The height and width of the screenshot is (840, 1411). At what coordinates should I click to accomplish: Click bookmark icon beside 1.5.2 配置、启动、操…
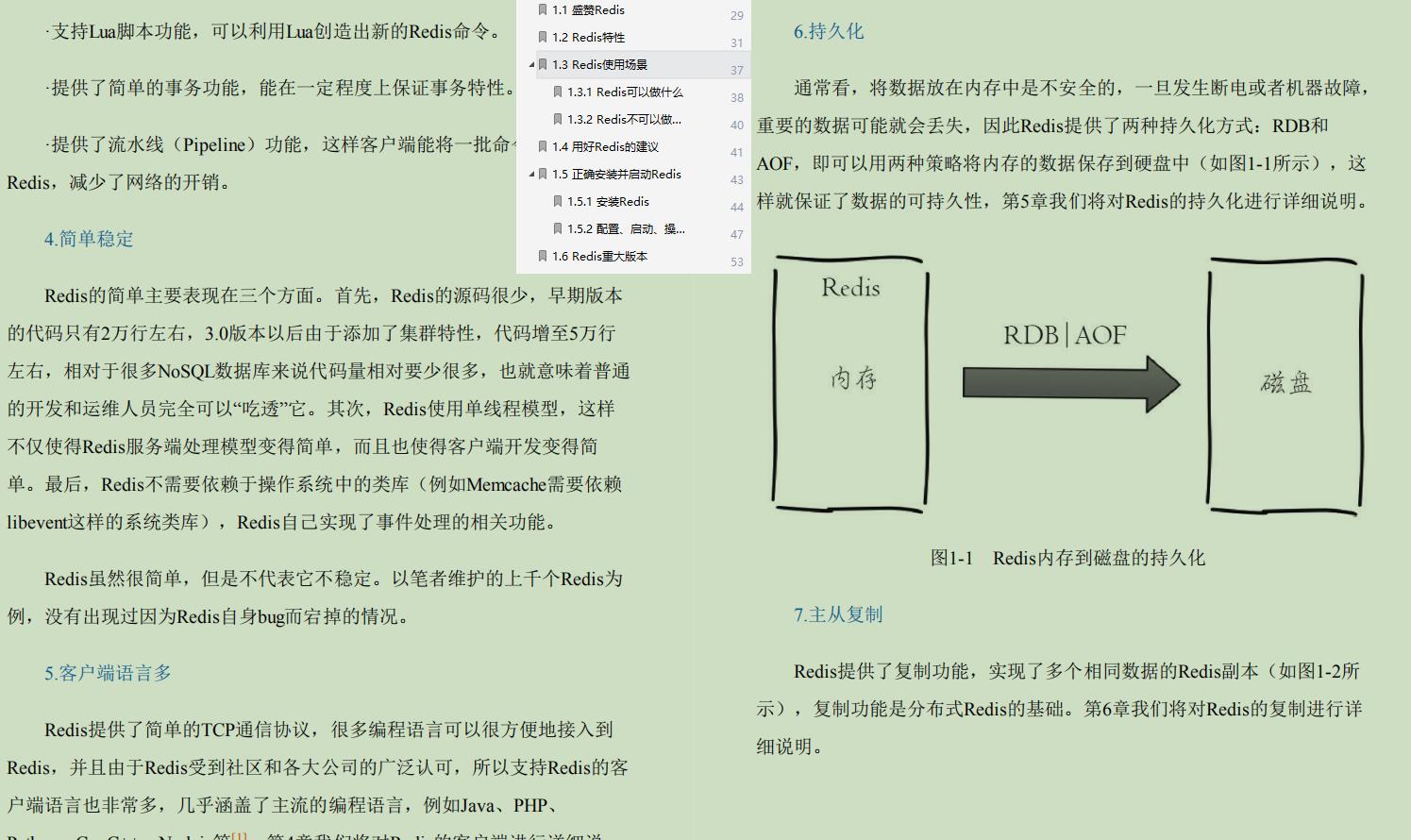click(x=558, y=229)
